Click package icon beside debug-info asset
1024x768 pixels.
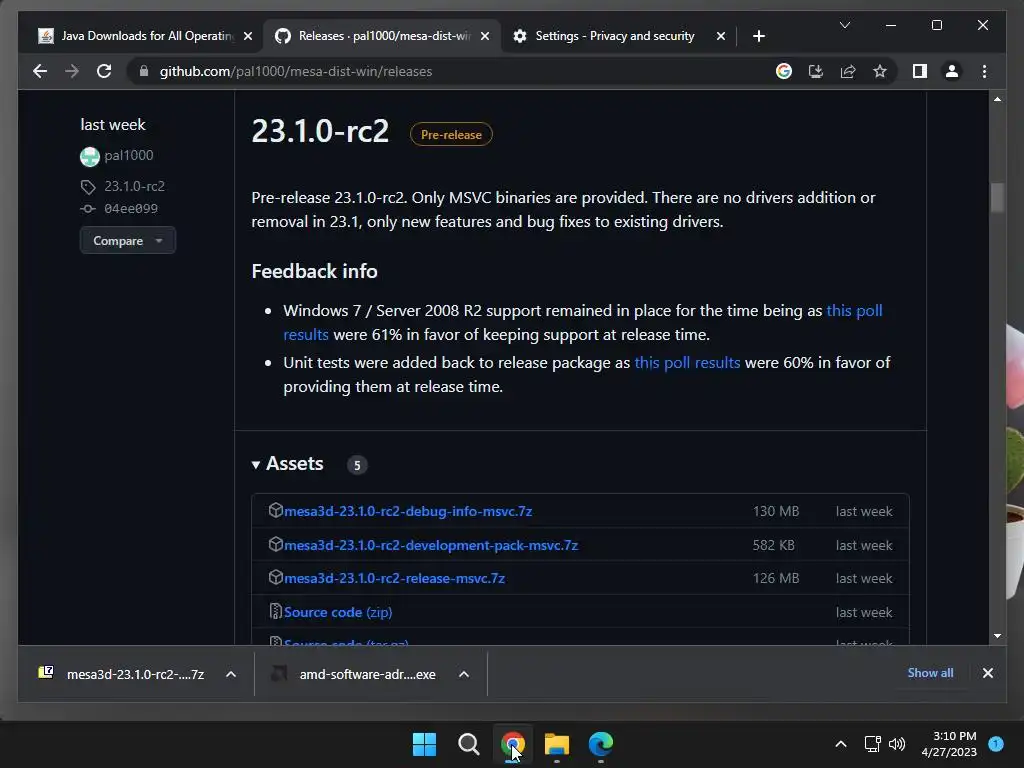(x=276, y=511)
